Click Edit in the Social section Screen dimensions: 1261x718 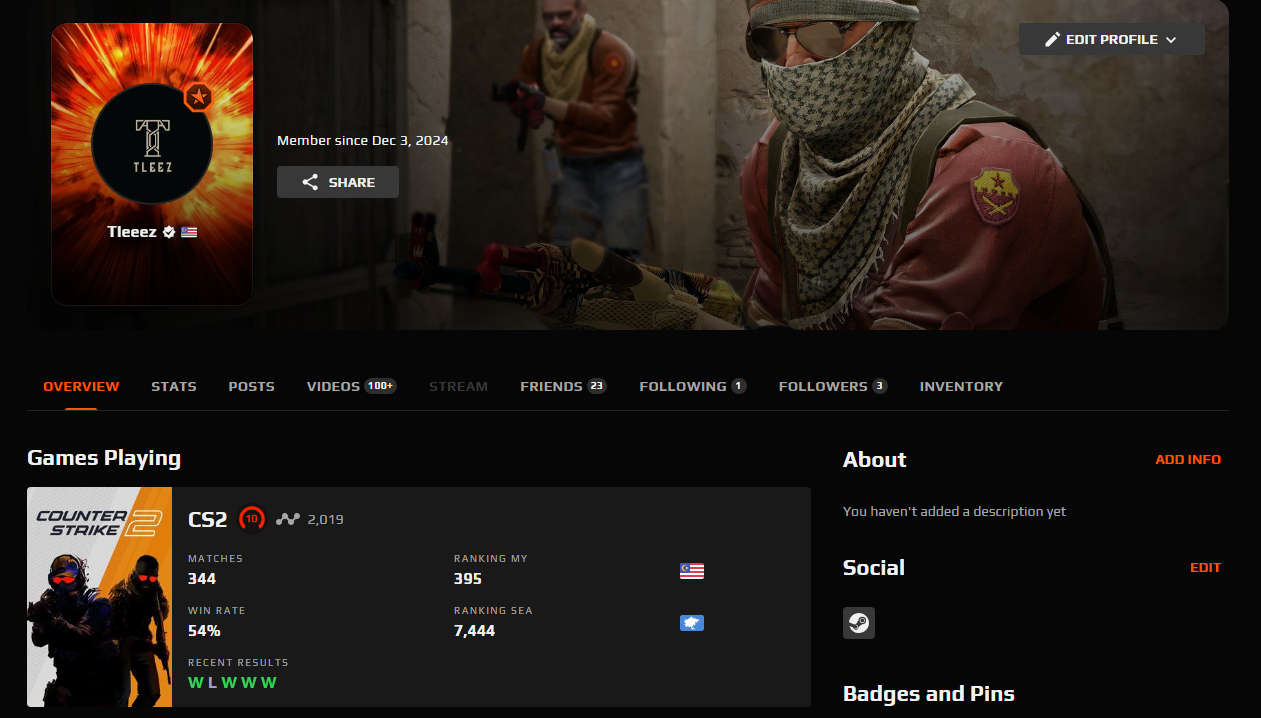tap(1205, 568)
